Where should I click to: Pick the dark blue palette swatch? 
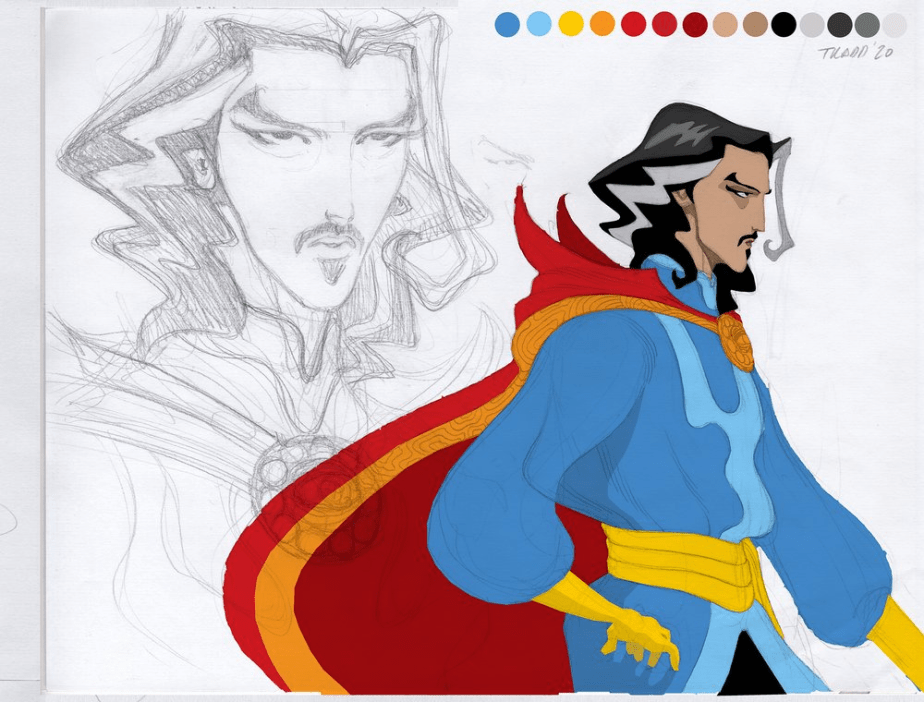click(507, 24)
